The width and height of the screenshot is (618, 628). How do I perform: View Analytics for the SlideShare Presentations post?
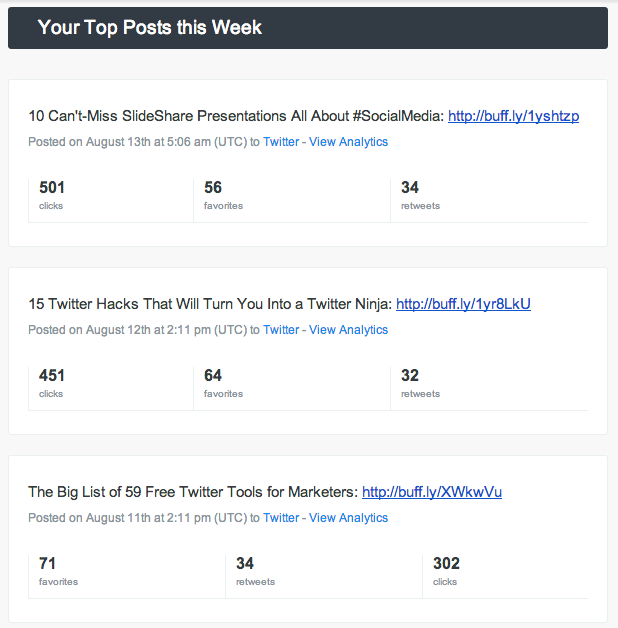348,142
